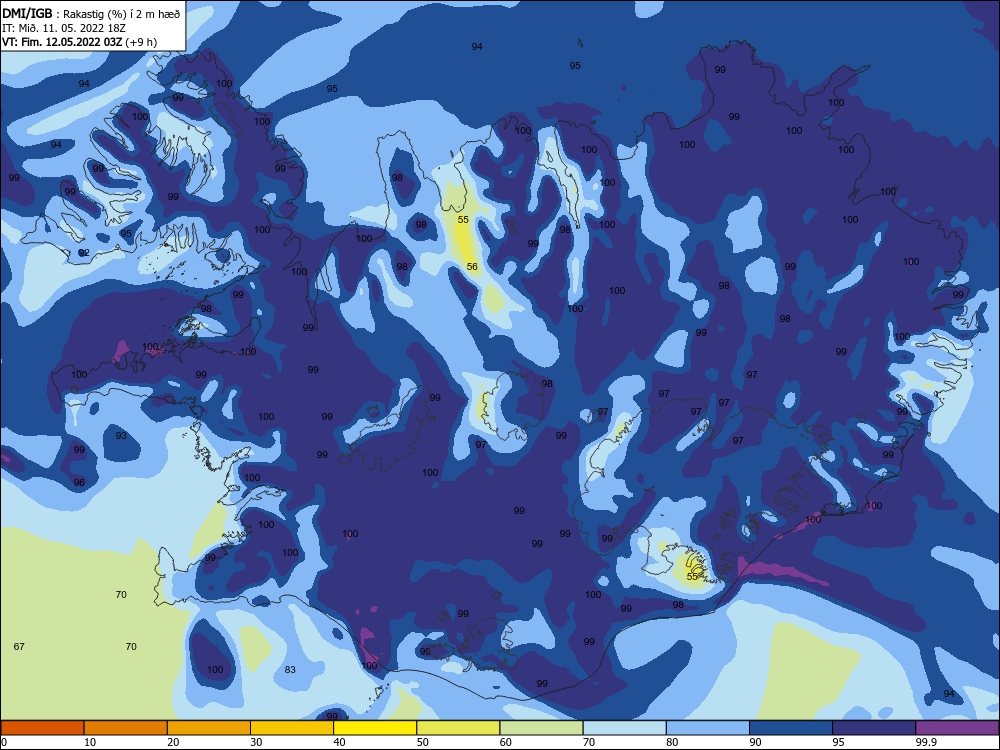Click the '20' tick label on the legend
1000x750 pixels.
click(173, 742)
